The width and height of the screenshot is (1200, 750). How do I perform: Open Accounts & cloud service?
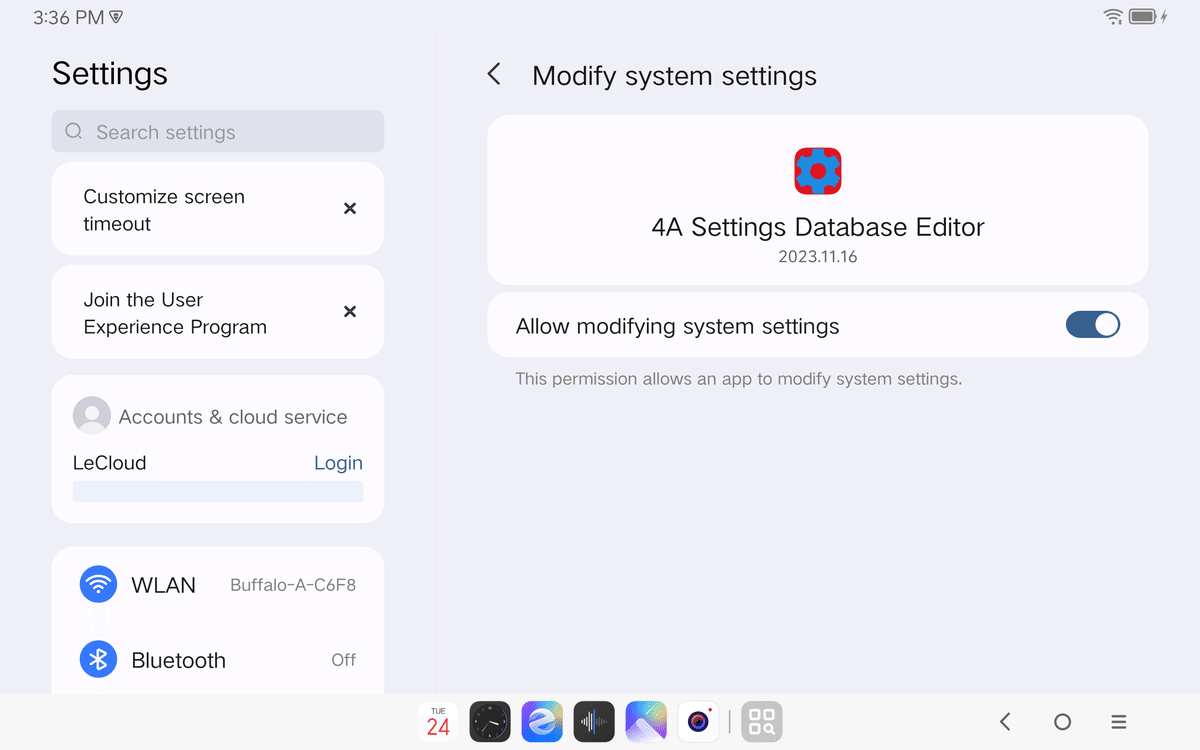(232, 417)
